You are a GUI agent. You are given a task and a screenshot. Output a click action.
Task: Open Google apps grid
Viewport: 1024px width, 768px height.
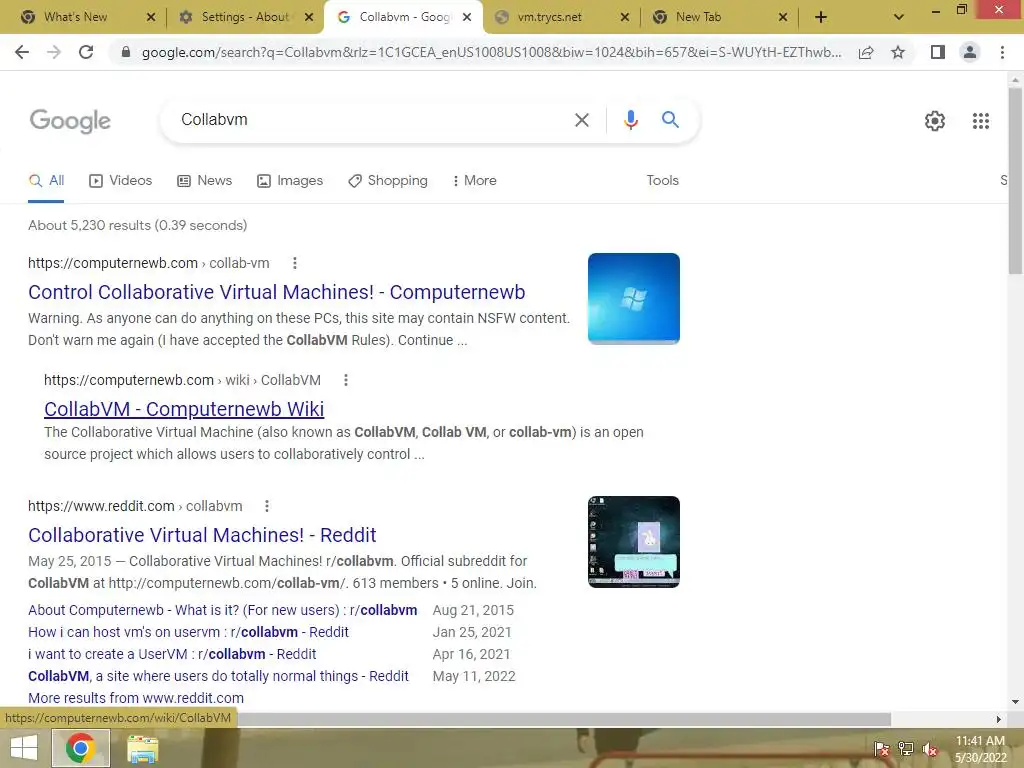(981, 121)
